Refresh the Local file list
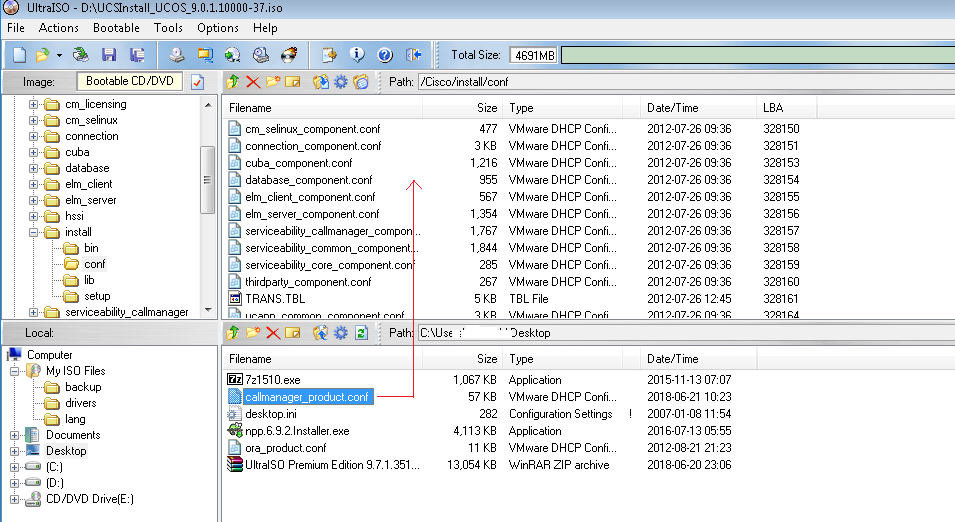955x522 pixels. tap(361, 333)
